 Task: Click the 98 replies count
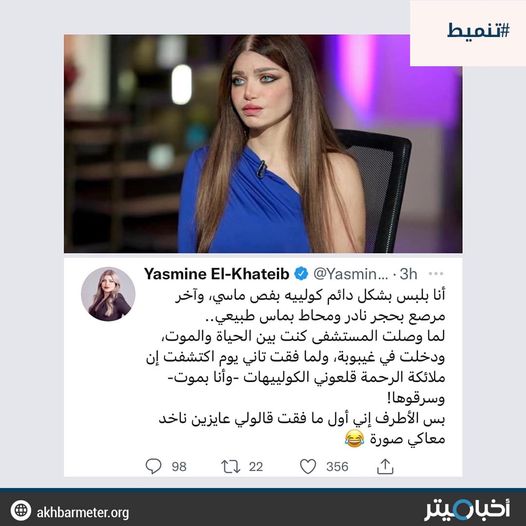pos(179,467)
